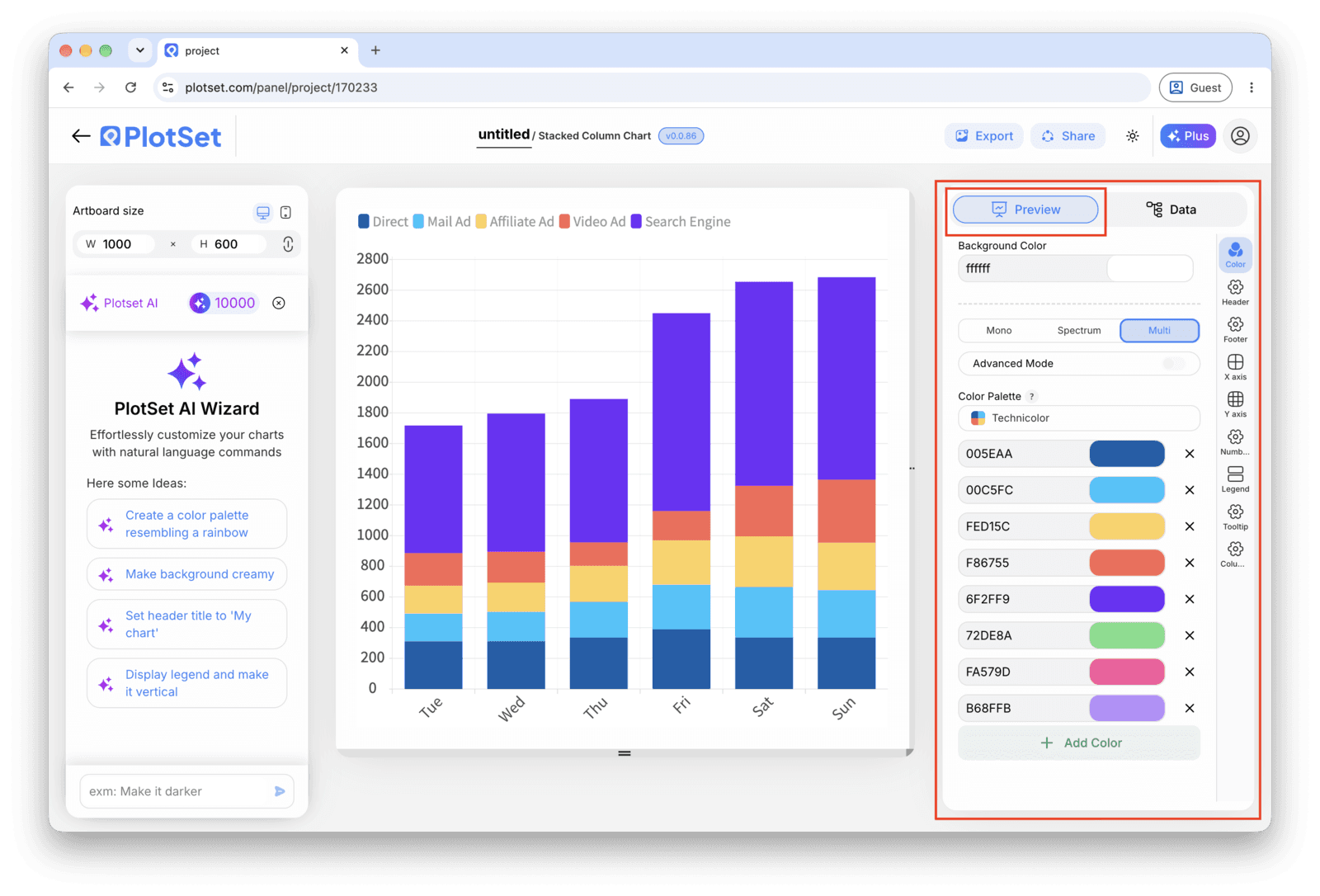This screenshot has height=896, width=1320.
Task: Toggle the Direct legend series
Action: click(383, 222)
